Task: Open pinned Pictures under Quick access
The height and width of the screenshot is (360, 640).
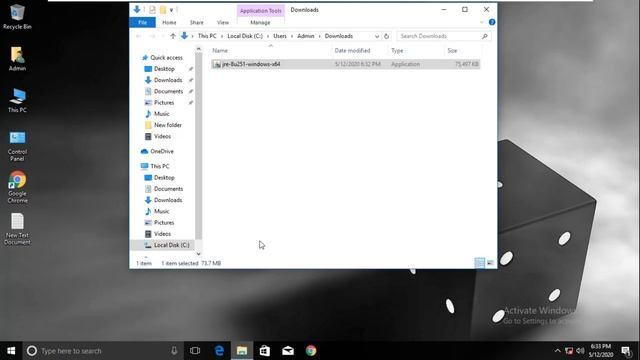Action: (x=164, y=102)
